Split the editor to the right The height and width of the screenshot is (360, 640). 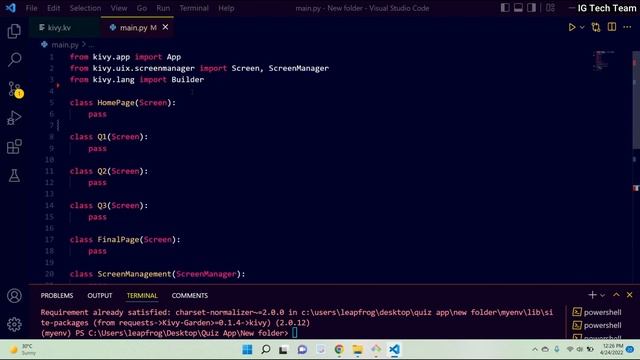coord(611,27)
